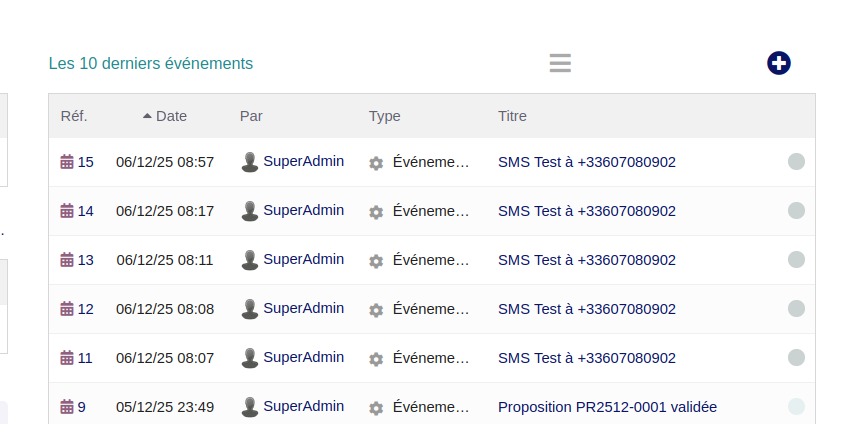Click status dot of event 15

(796, 162)
